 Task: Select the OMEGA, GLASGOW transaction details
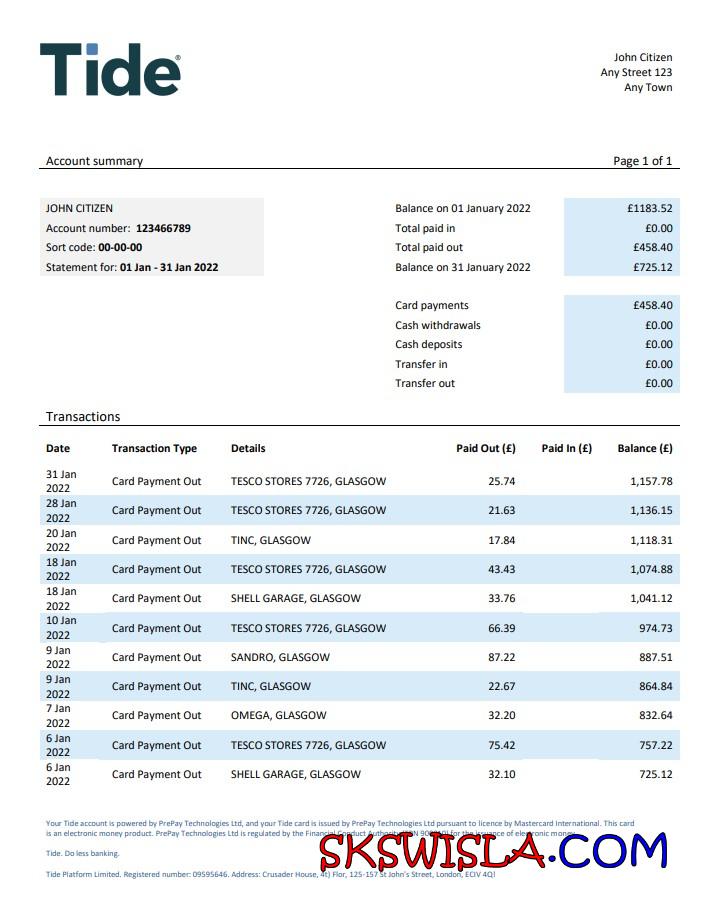[x=278, y=715]
